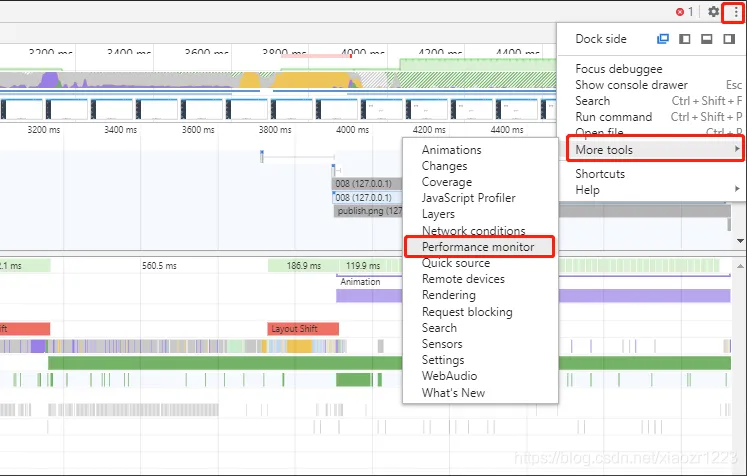Click the publish.png network request bar
Viewport: 747px width, 476px height.
(x=368, y=211)
